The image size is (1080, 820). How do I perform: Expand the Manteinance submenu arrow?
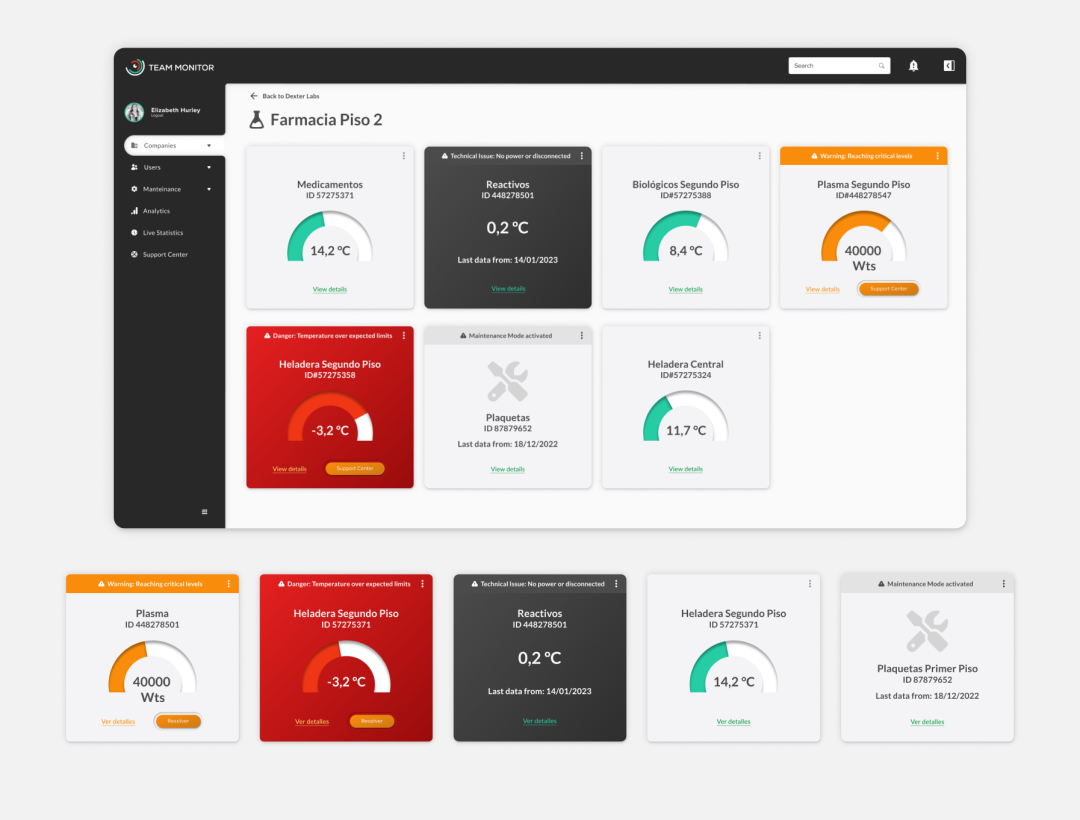[x=209, y=189]
